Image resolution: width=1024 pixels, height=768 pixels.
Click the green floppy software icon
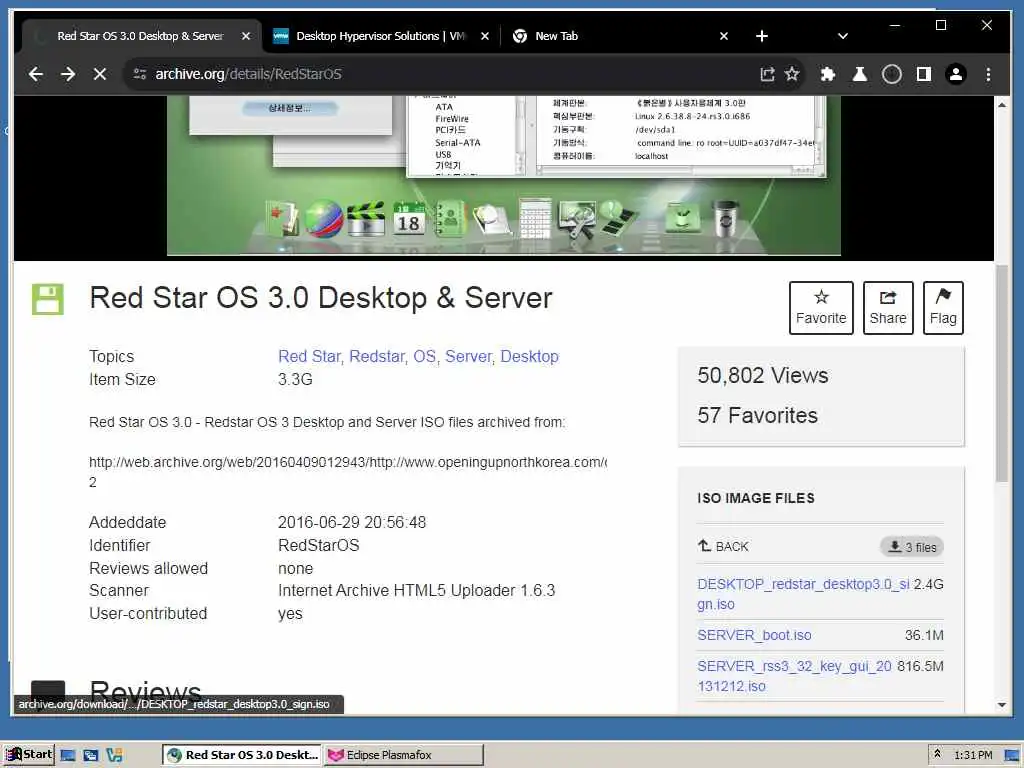click(48, 299)
